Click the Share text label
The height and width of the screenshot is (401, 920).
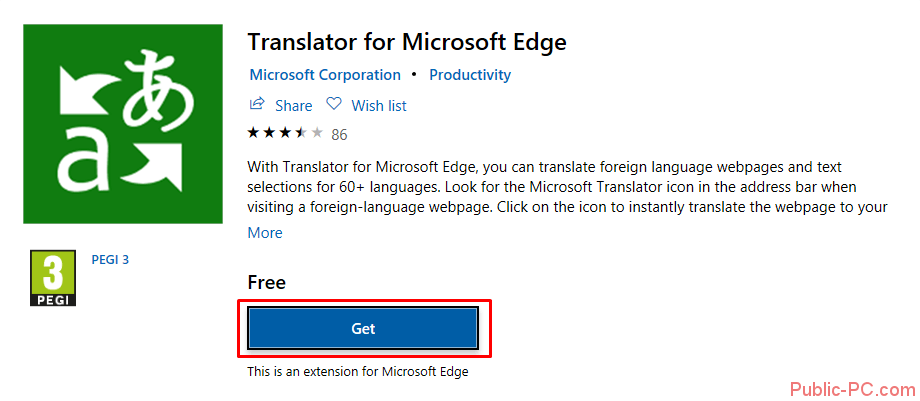[x=294, y=105]
